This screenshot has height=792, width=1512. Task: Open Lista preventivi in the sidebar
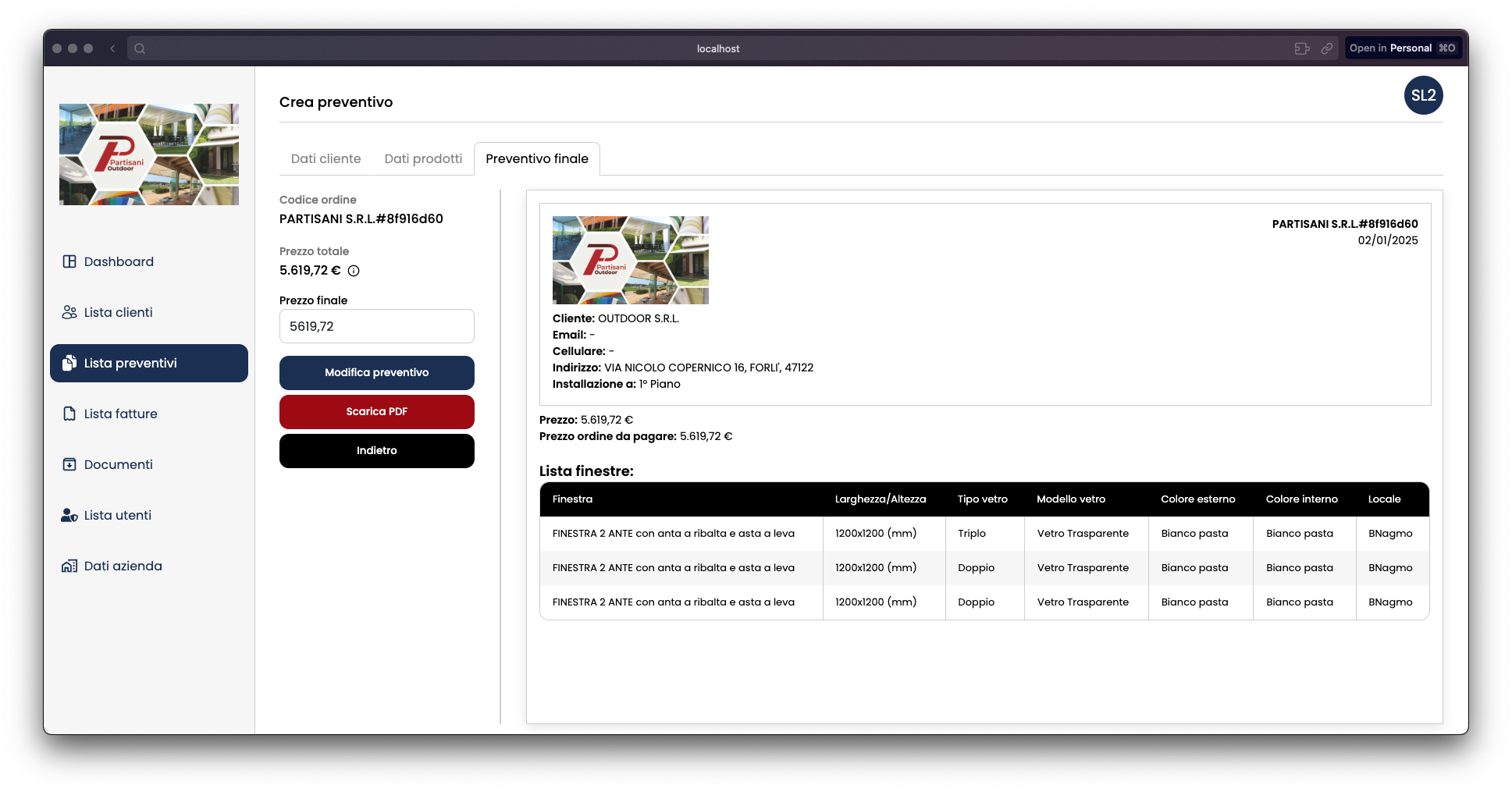point(149,363)
